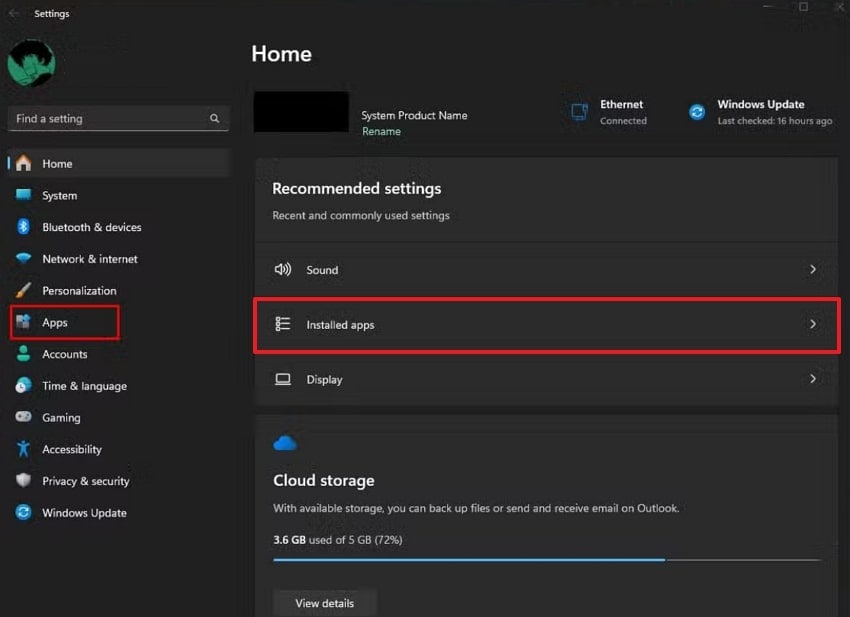Open Ethernet Connected status
The image size is (850, 617).
tap(609, 112)
